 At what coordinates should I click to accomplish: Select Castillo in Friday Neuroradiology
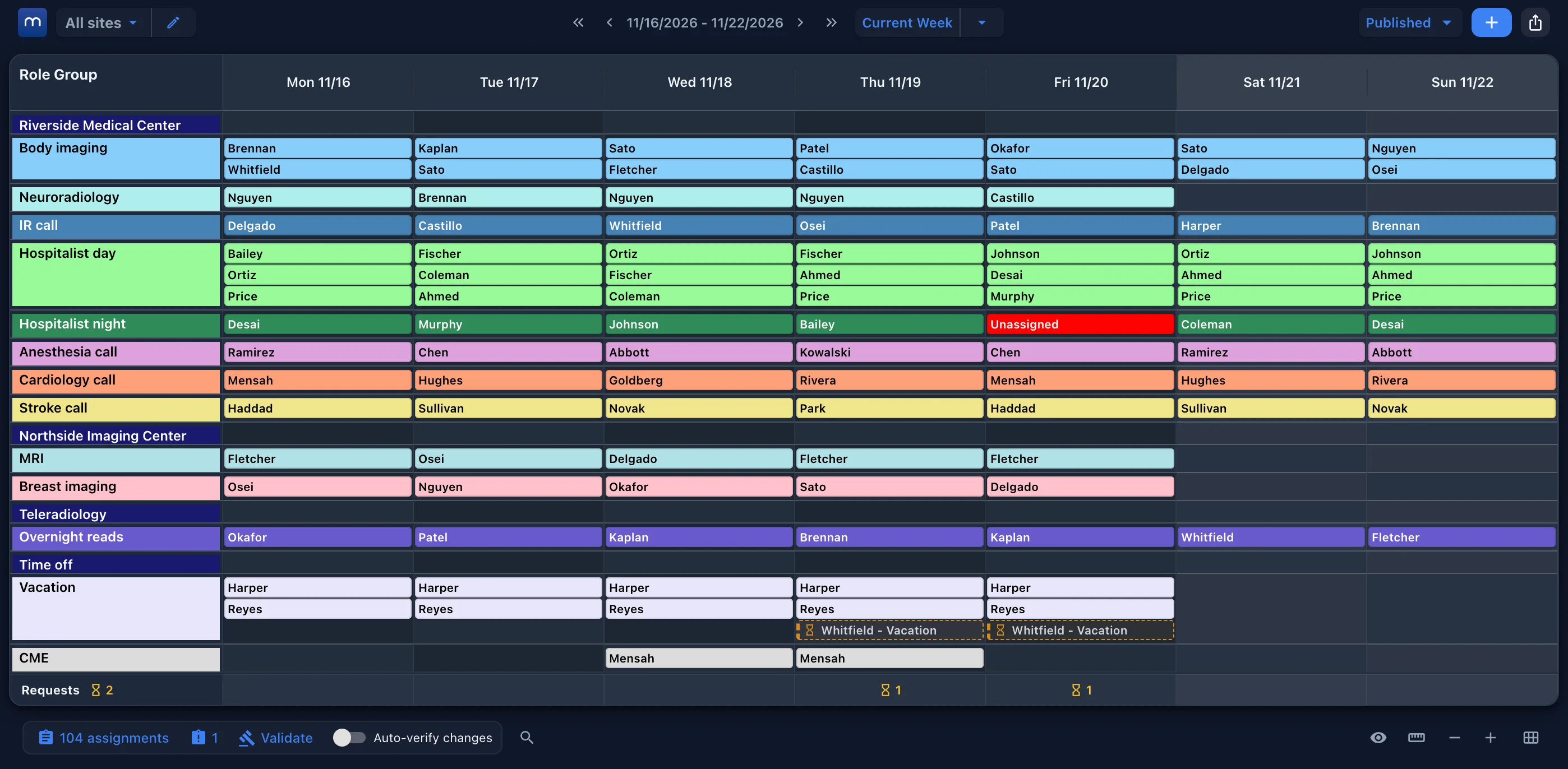click(1080, 198)
